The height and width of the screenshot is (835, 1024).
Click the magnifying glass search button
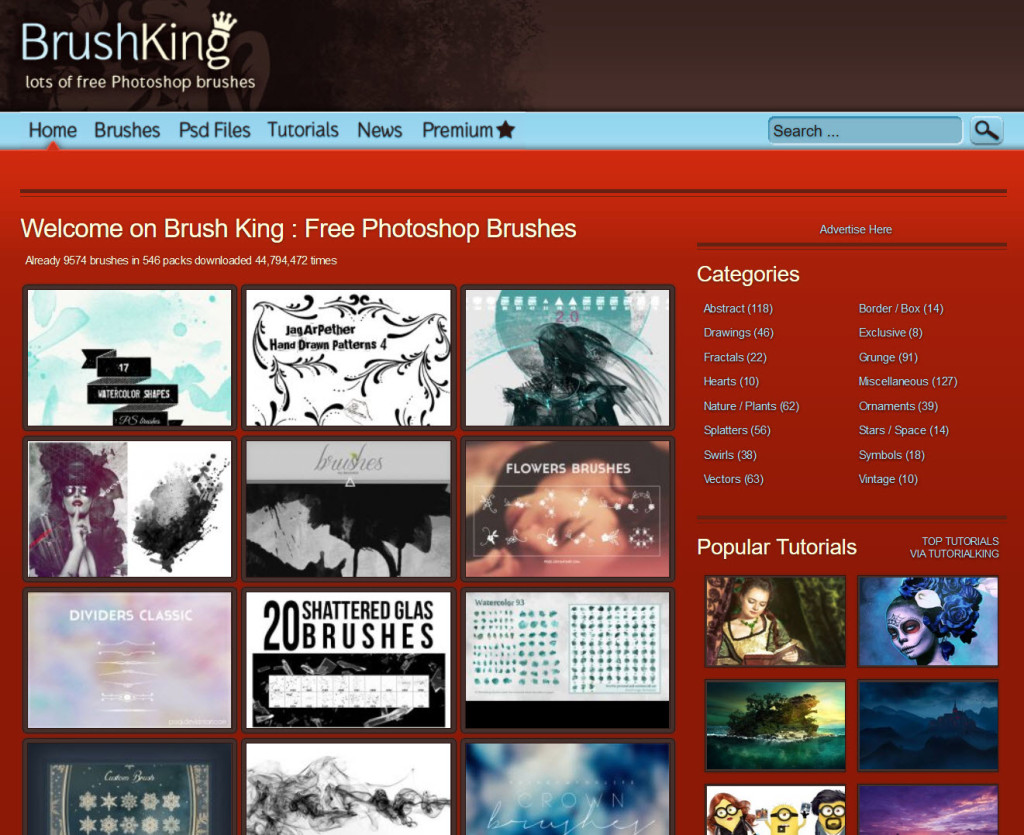click(986, 130)
